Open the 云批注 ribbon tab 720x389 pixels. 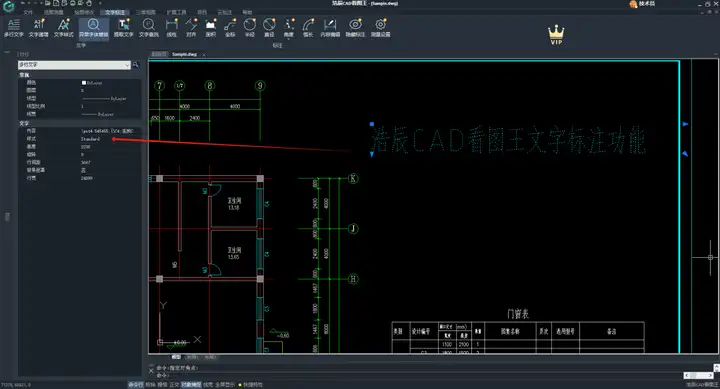[225, 12]
